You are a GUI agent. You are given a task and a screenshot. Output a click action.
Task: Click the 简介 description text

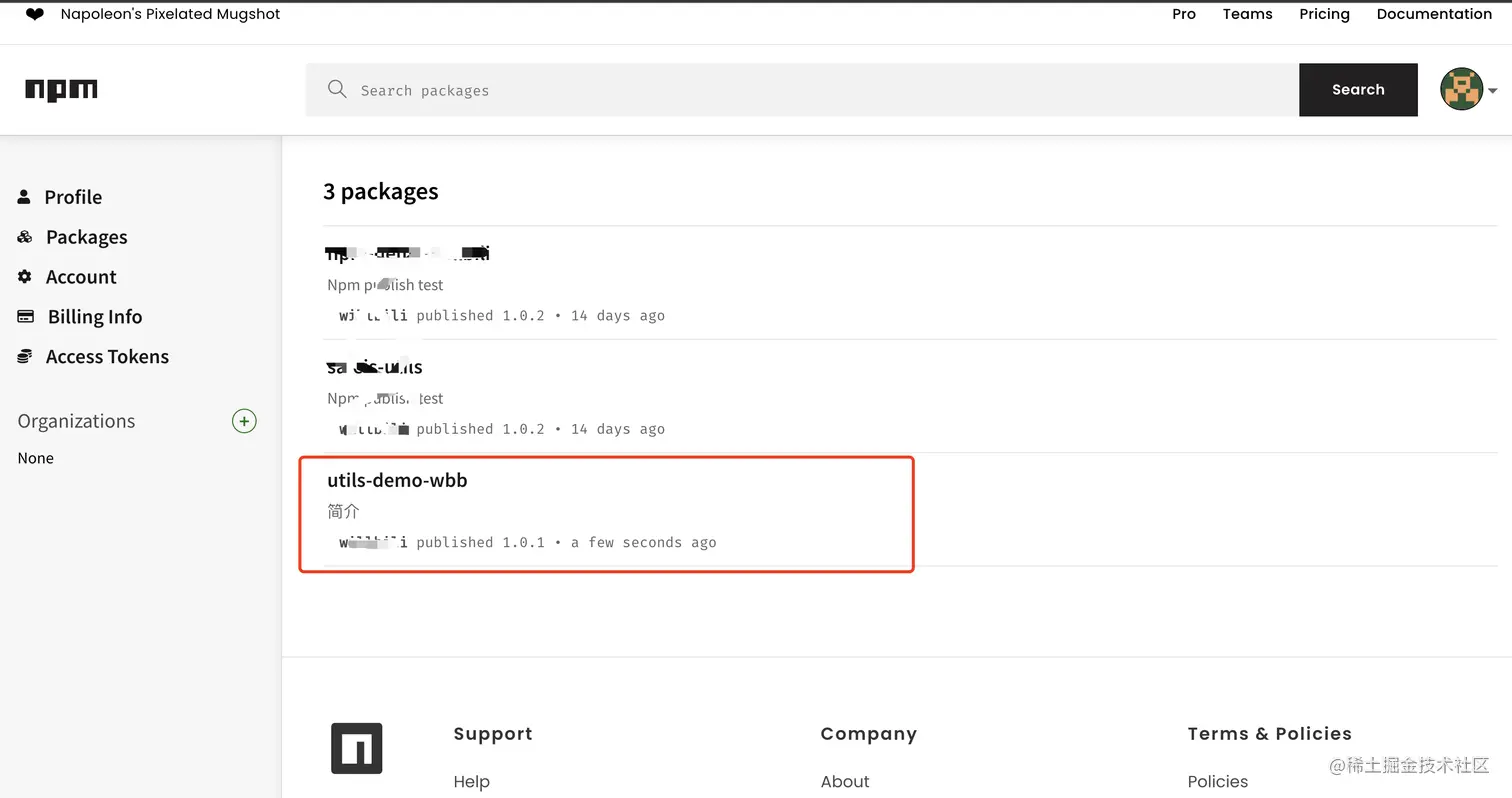(343, 511)
